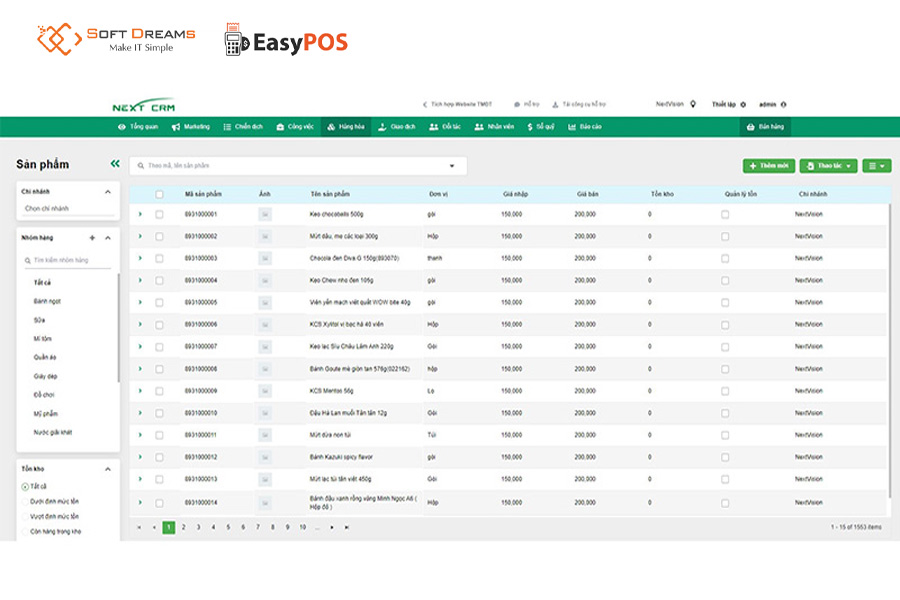This screenshot has width=900, height=600.
Task: Open the Bán hàng sales screen
Action: click(766, 127)
